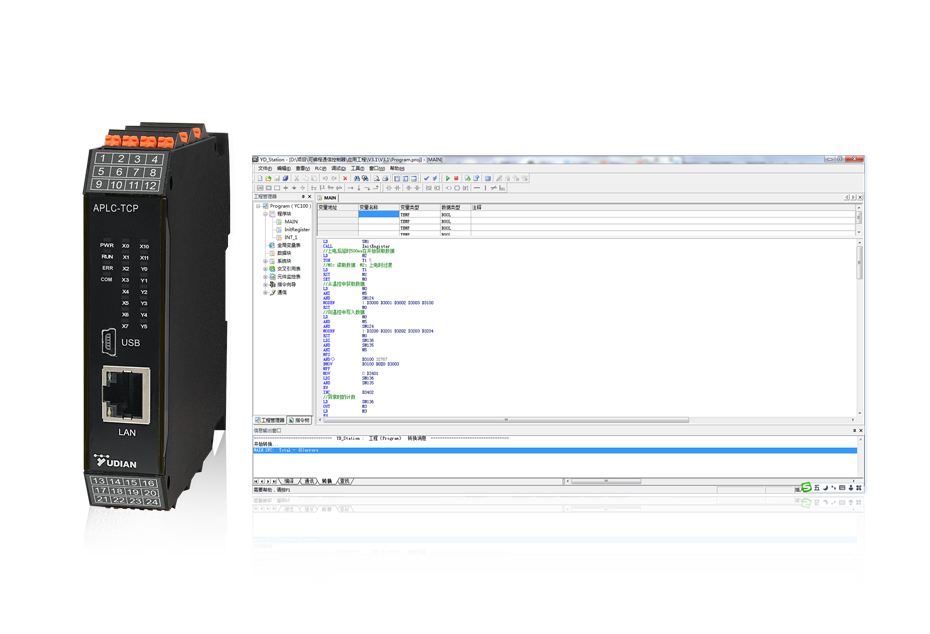Select InitRegister in the project tree

[x=297, y=229]
